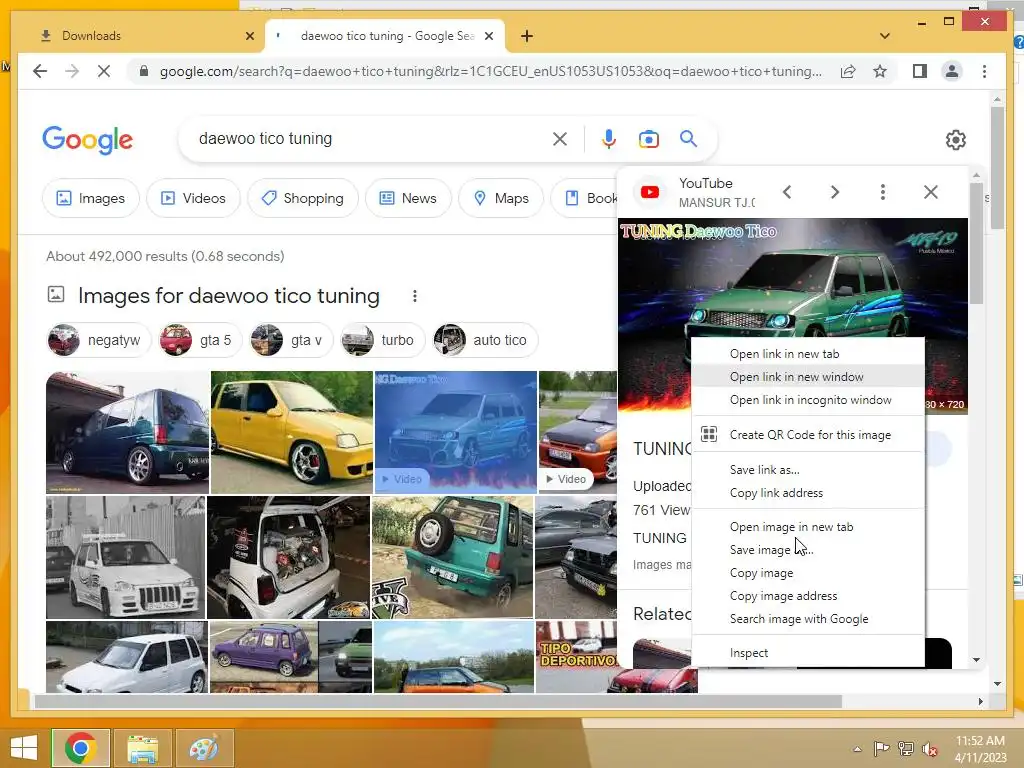The image size is (1024, 768).
Task: Open Chrome's three-dot menu
Action: tap(984, 71)
